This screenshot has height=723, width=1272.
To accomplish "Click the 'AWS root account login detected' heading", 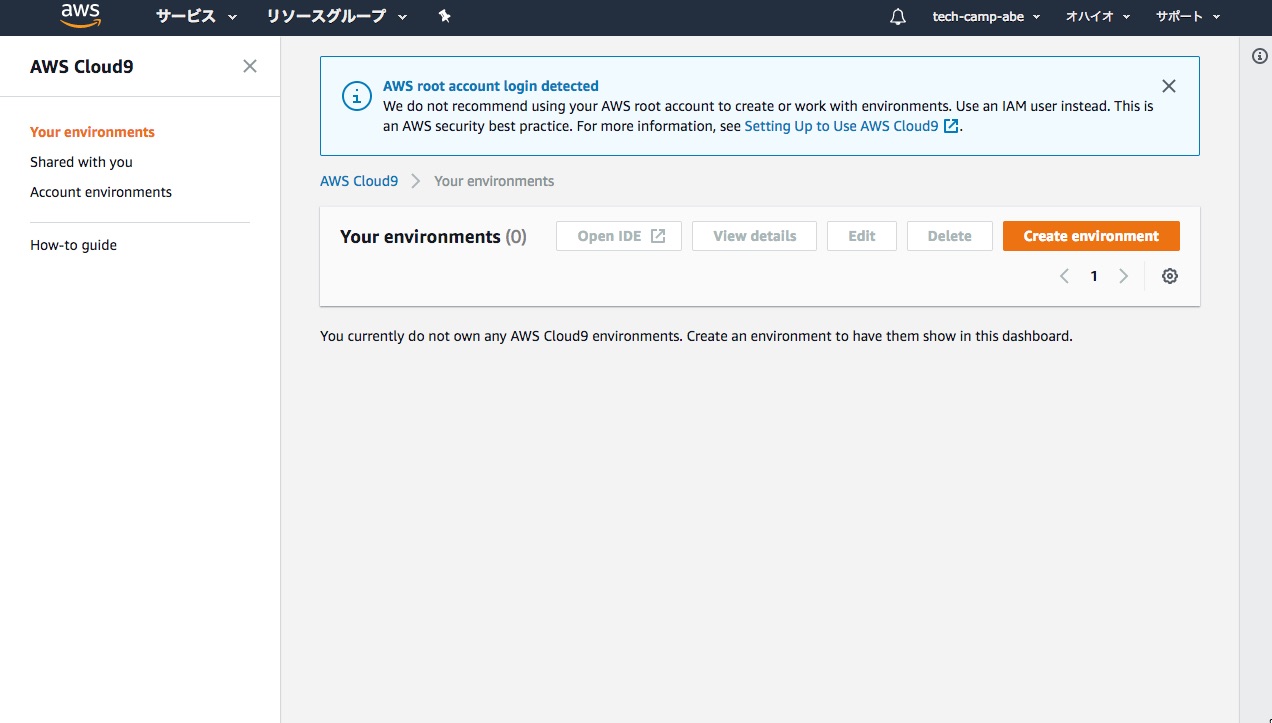I will click(x=491, y=86).
